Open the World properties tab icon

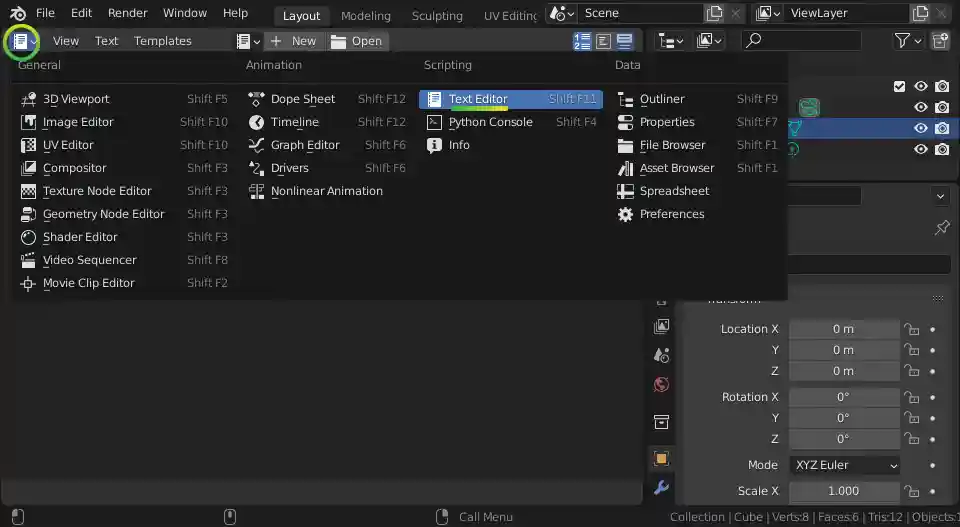coord(661,384)
